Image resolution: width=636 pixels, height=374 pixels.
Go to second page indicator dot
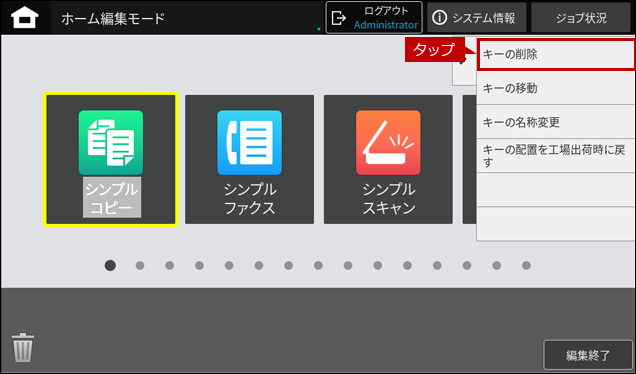[140, 266]
